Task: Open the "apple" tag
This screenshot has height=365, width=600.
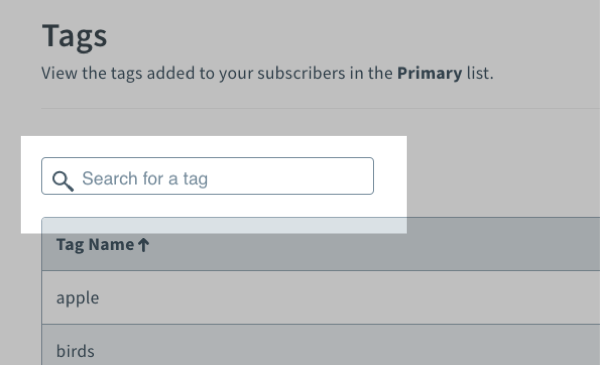Action: point(78,298)
